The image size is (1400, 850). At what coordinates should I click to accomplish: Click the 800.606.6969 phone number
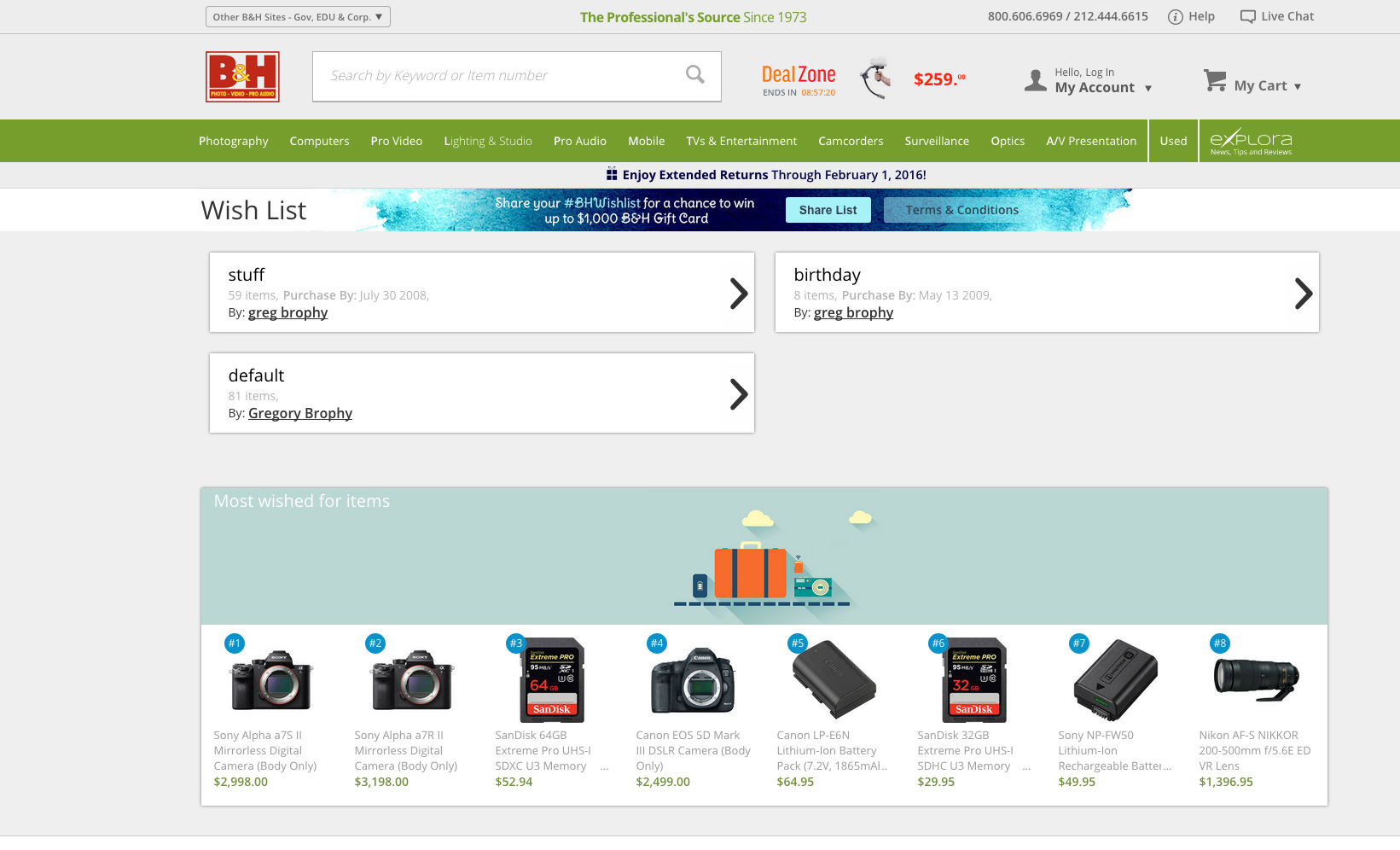pos(1025,16)
